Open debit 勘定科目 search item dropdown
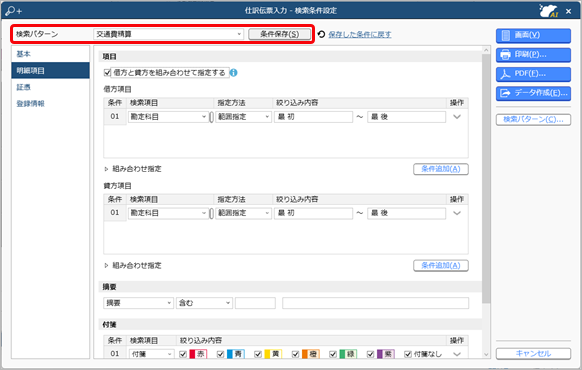Image resolution: width=582 pixels, height=370 pixels. (x=168, y=117)
